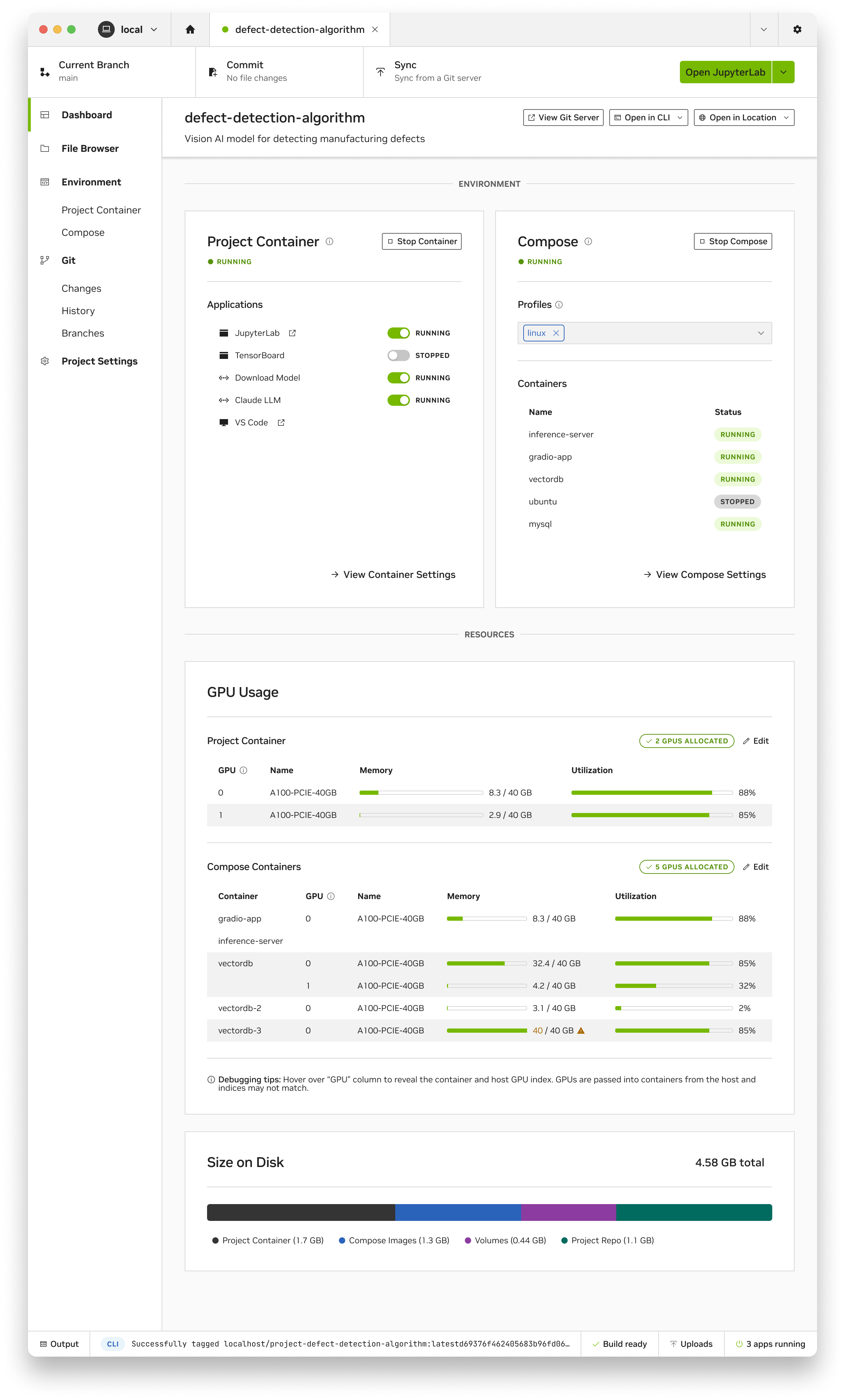Viewport: 845px width, 1400px height.
Task: Edit Project Container GPU allocation
Action: 756,741
